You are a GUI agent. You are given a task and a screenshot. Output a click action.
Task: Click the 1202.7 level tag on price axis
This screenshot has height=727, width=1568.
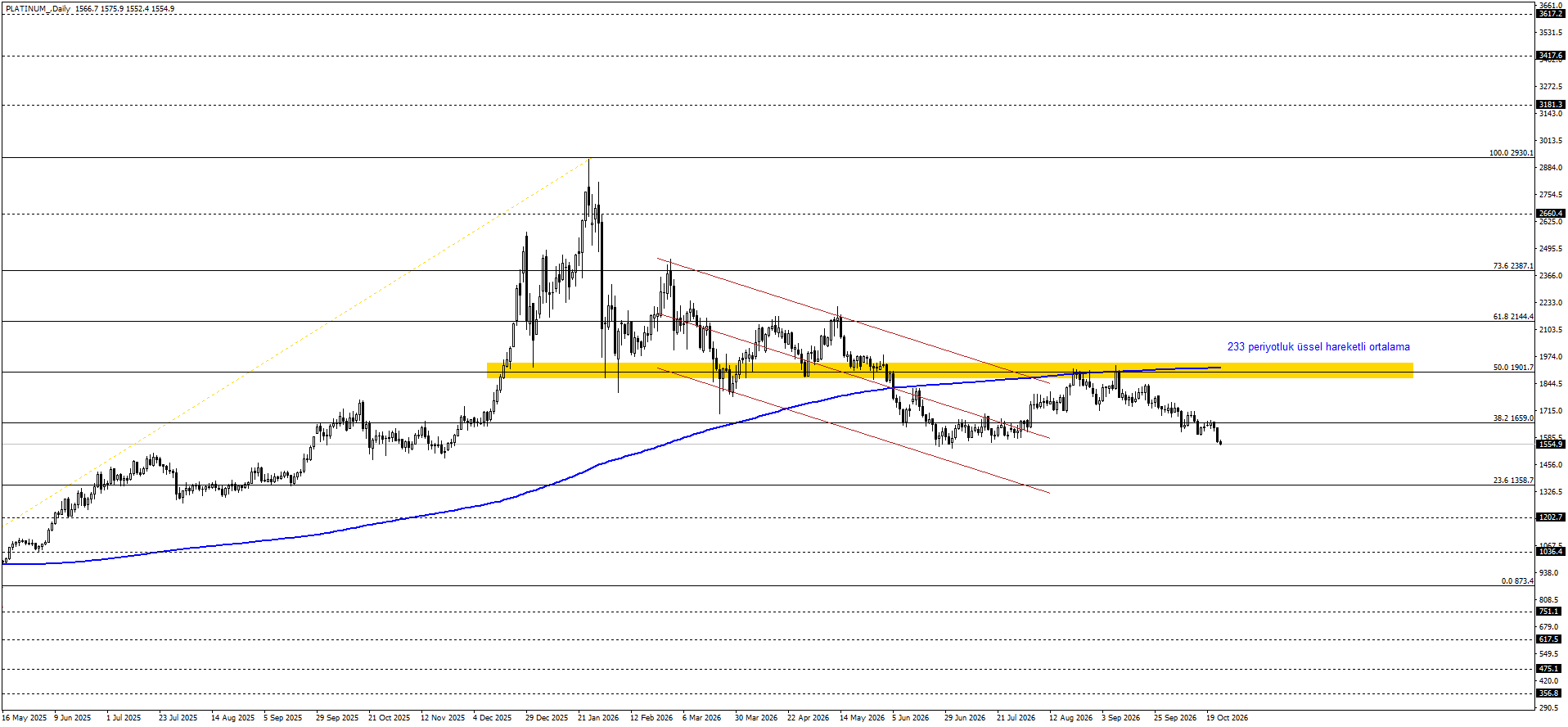coord(1551,517)
